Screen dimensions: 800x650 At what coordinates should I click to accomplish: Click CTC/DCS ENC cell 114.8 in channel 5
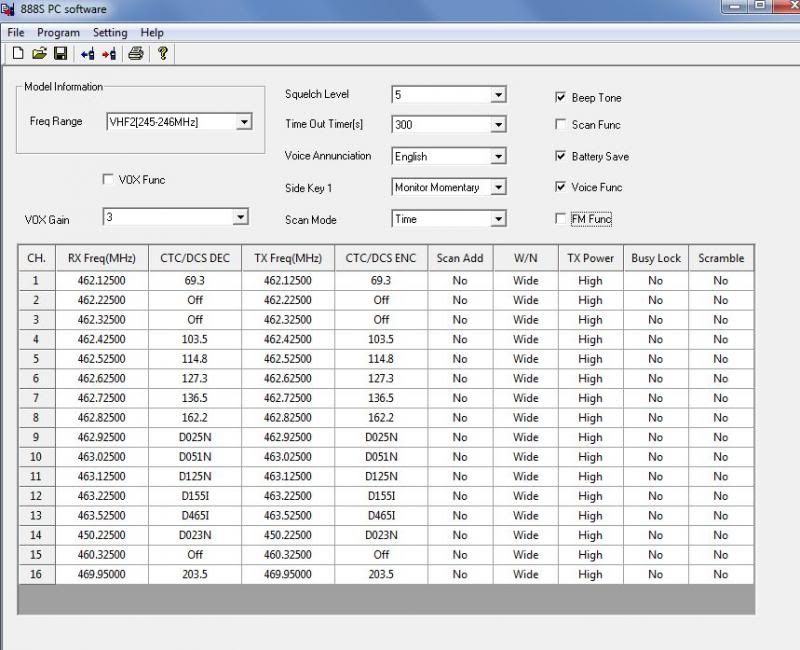tap(381, 359)
